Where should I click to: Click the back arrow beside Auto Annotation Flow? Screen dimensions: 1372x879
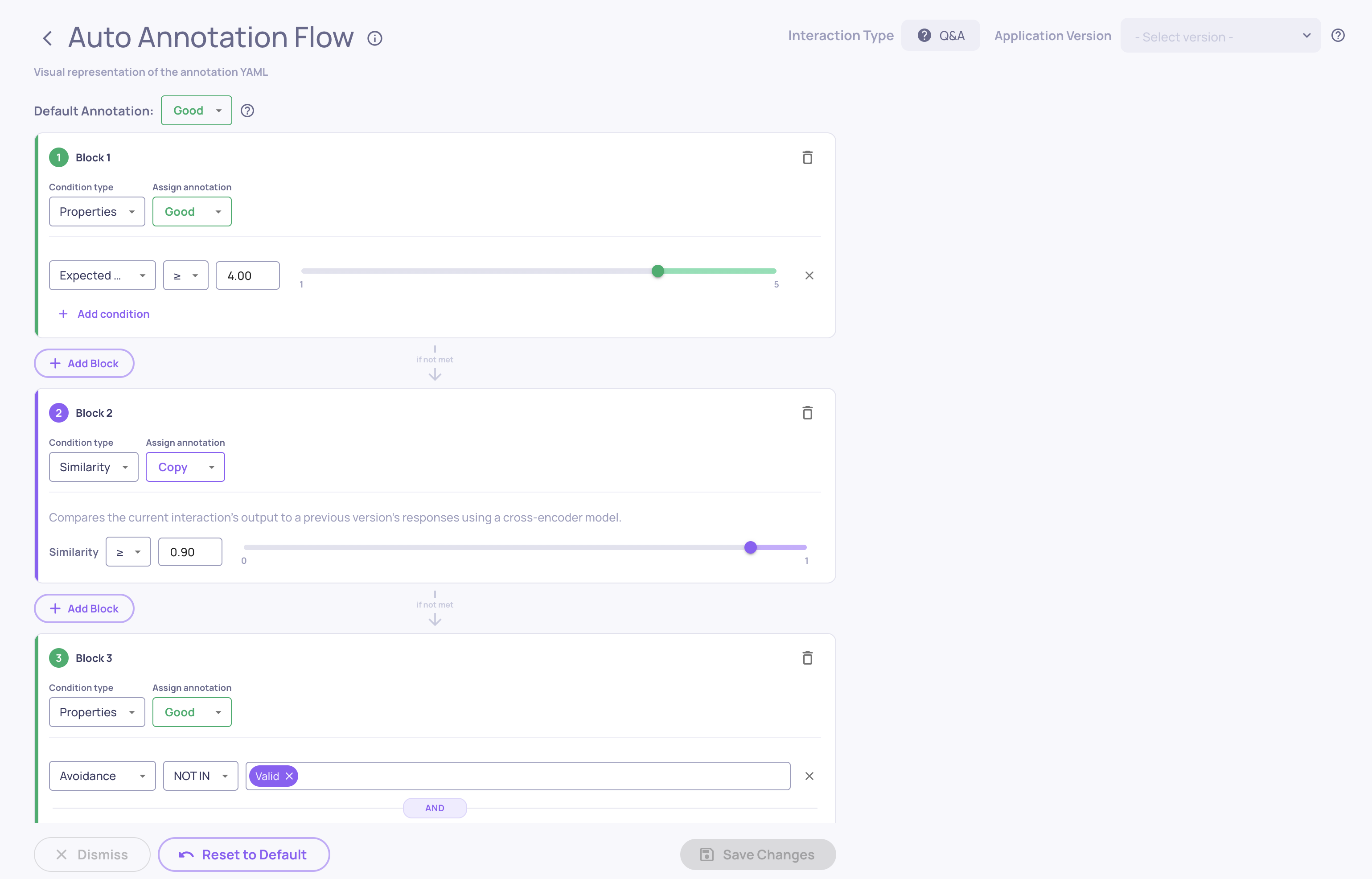coord(47,38)
